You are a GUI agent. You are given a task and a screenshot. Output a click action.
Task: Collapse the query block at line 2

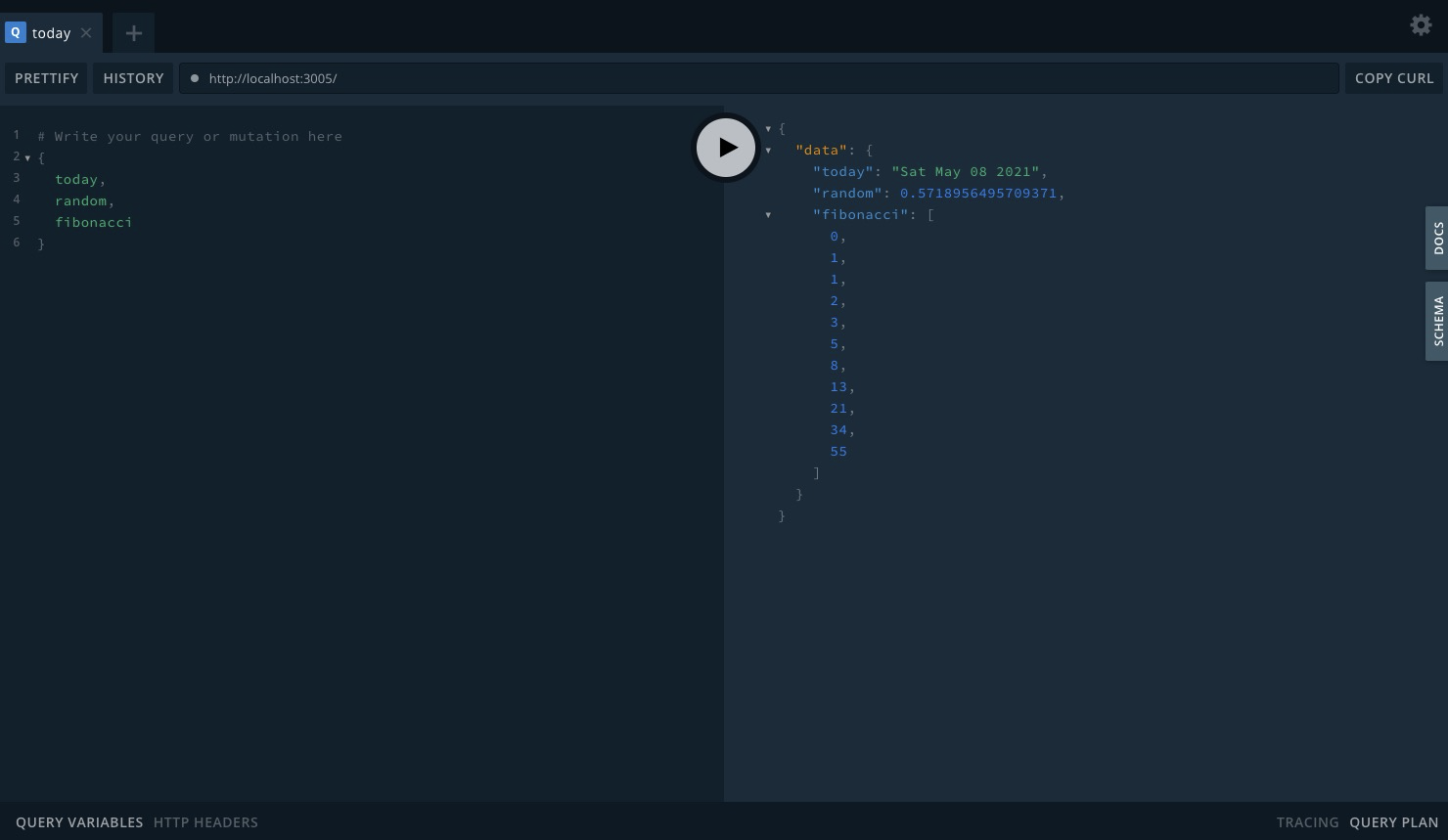point(27,158)
